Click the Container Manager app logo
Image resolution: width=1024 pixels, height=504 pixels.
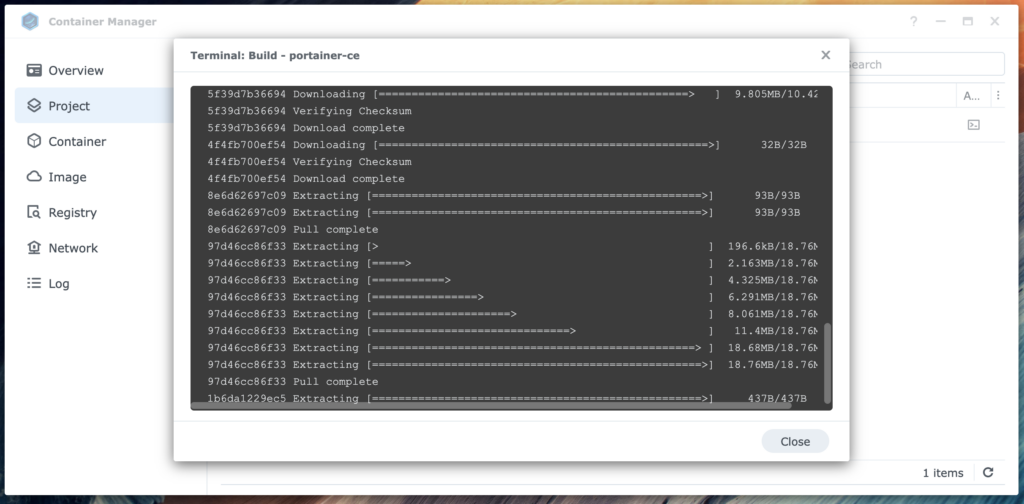[31, 21]
